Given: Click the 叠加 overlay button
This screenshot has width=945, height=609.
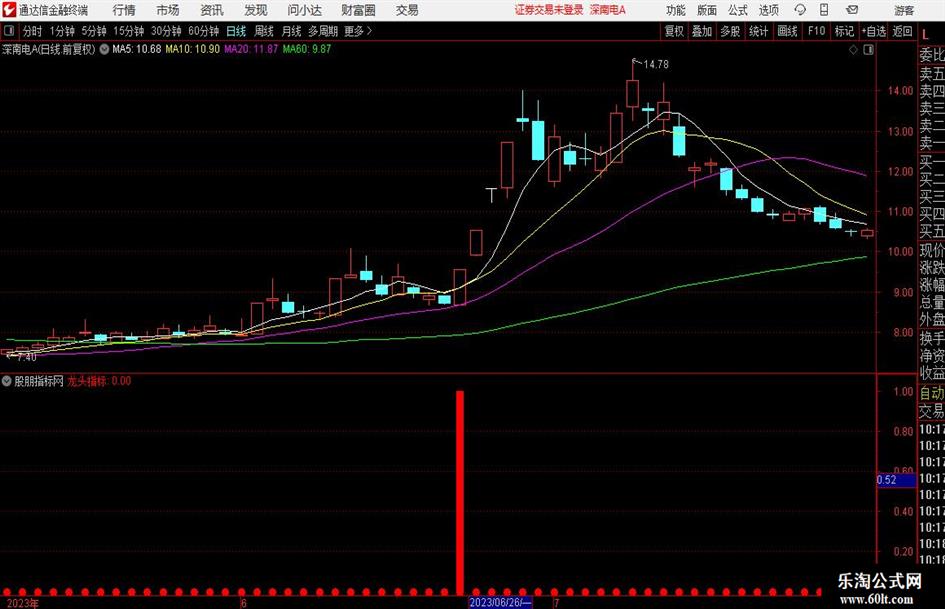Looking at the screenshot, I should pyautogui.click(x=702, y=31).
